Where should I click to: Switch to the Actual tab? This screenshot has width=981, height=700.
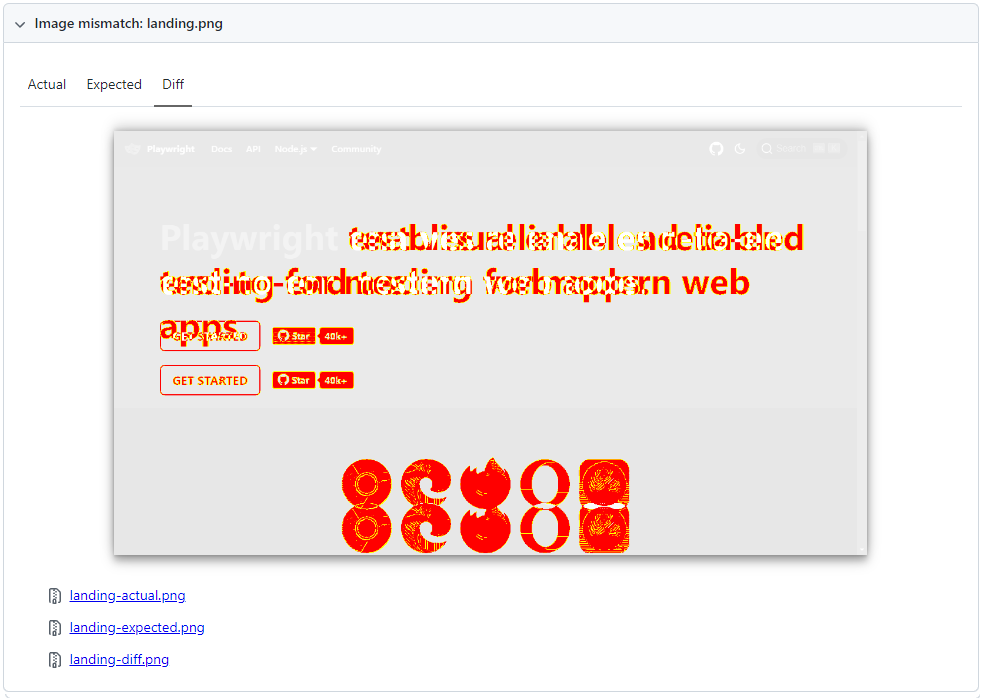(x=47, y=84)
